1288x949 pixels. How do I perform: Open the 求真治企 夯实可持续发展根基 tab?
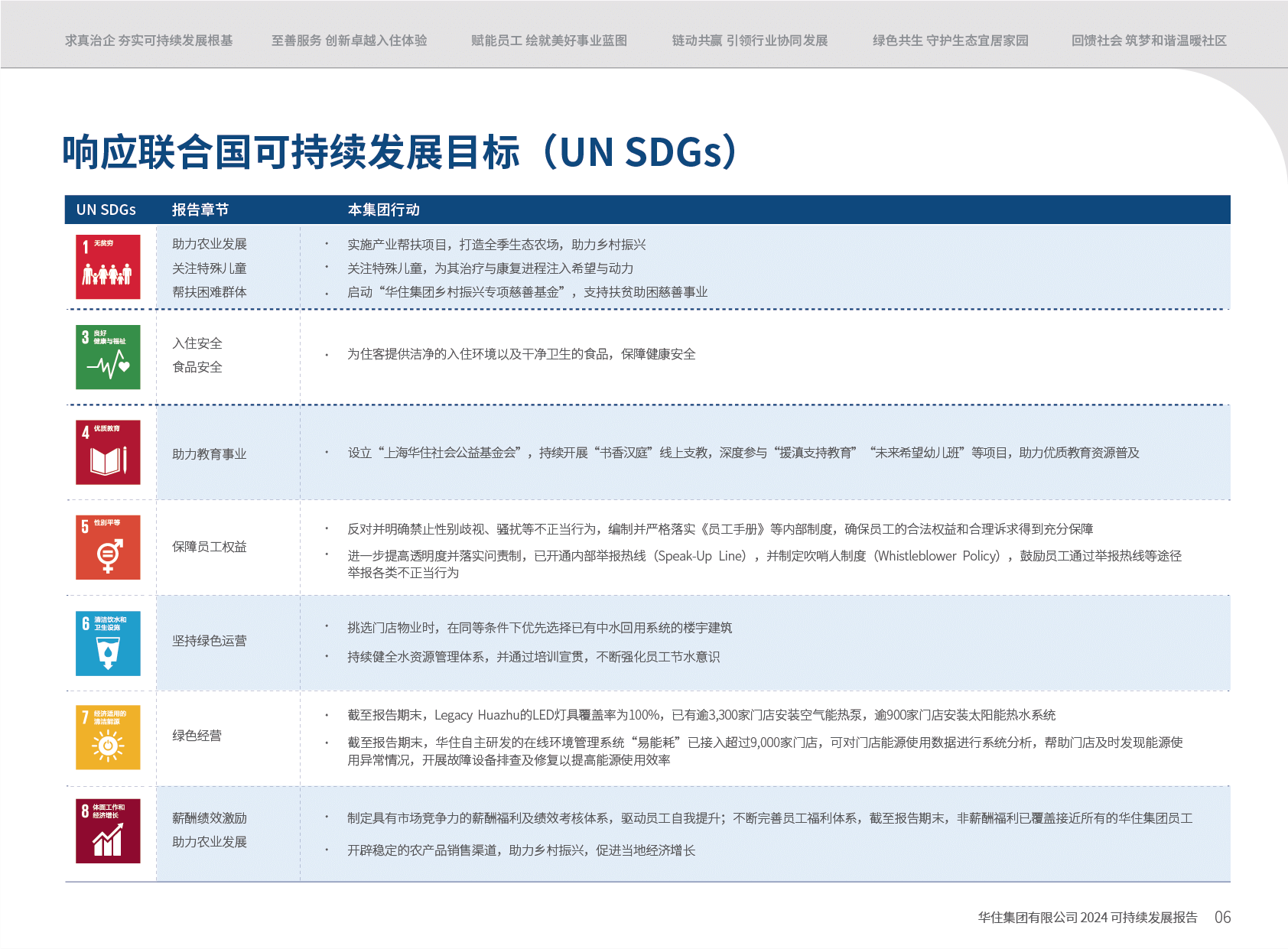coord(148,41)
